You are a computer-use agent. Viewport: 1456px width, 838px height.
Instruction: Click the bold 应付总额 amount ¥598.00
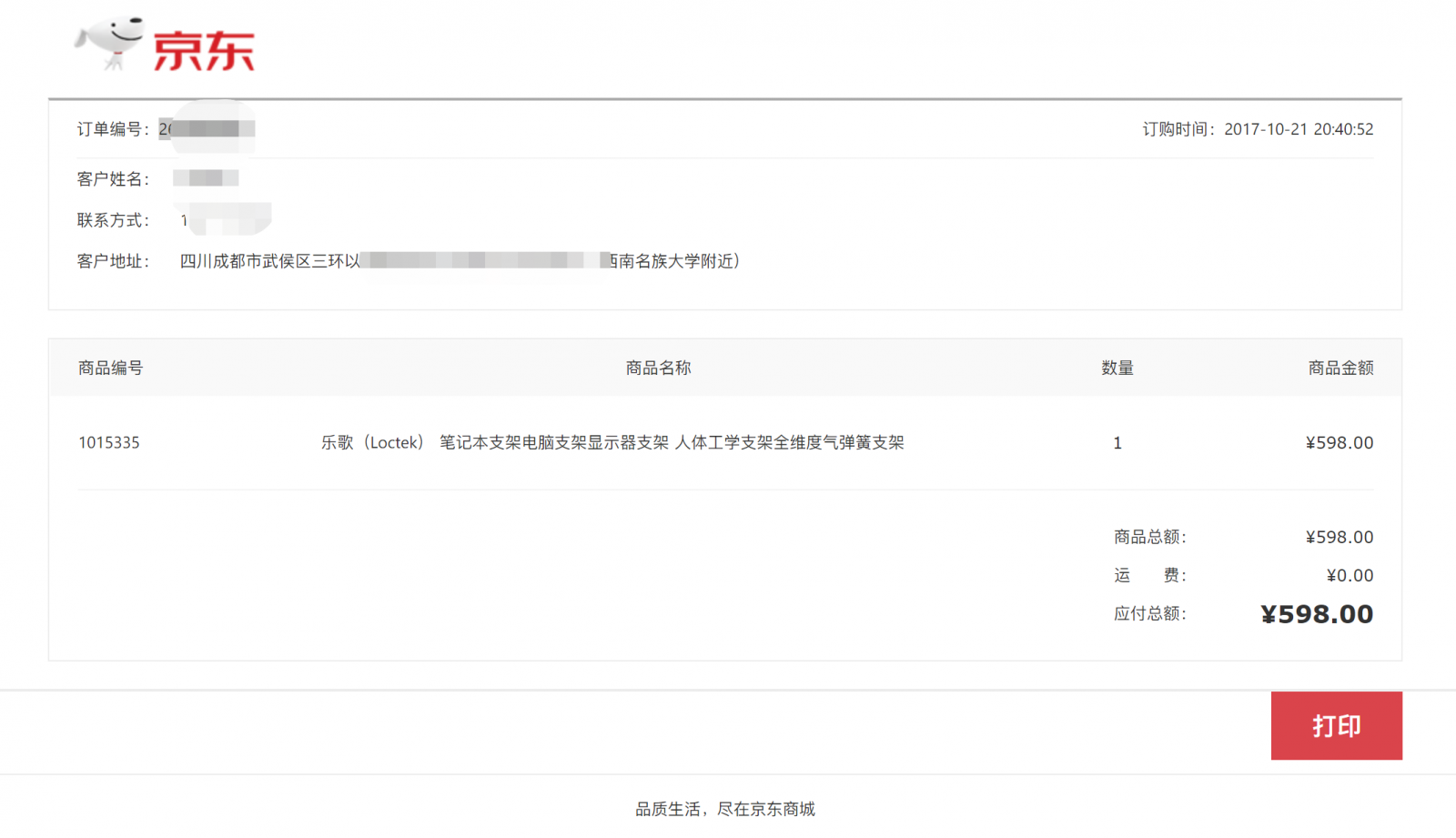[1317, 614]
